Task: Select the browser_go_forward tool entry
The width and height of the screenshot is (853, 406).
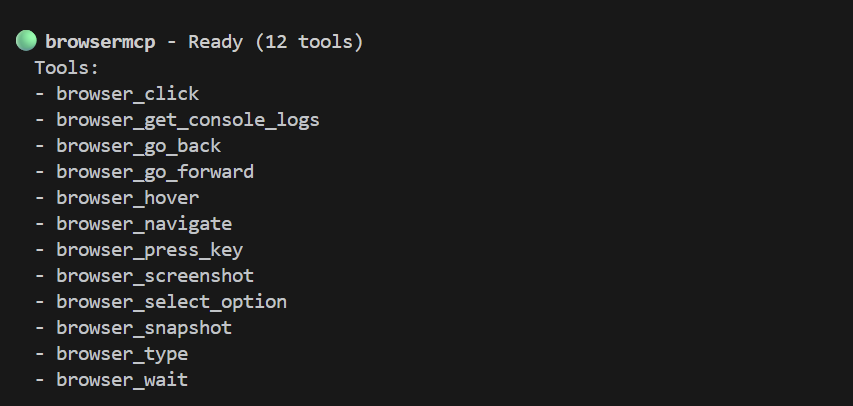Action: click(155, 172)
